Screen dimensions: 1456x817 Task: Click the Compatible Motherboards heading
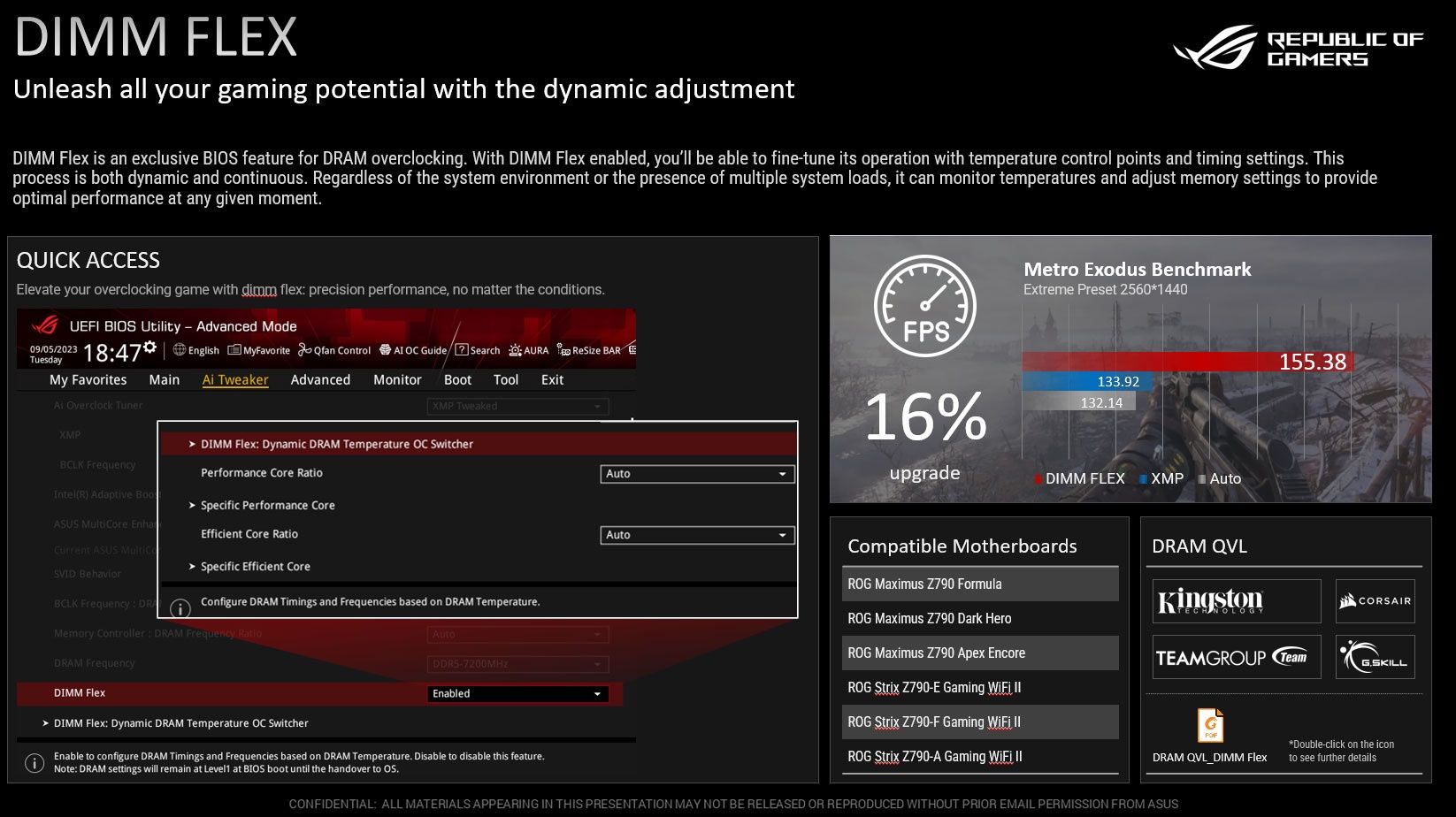click(962, 546)
